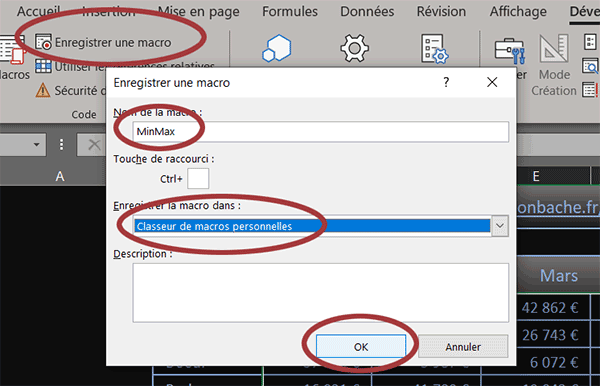This screenshot has height=386, width=600.
Task: Switch to Insertion tab
Action: (109, 11)
